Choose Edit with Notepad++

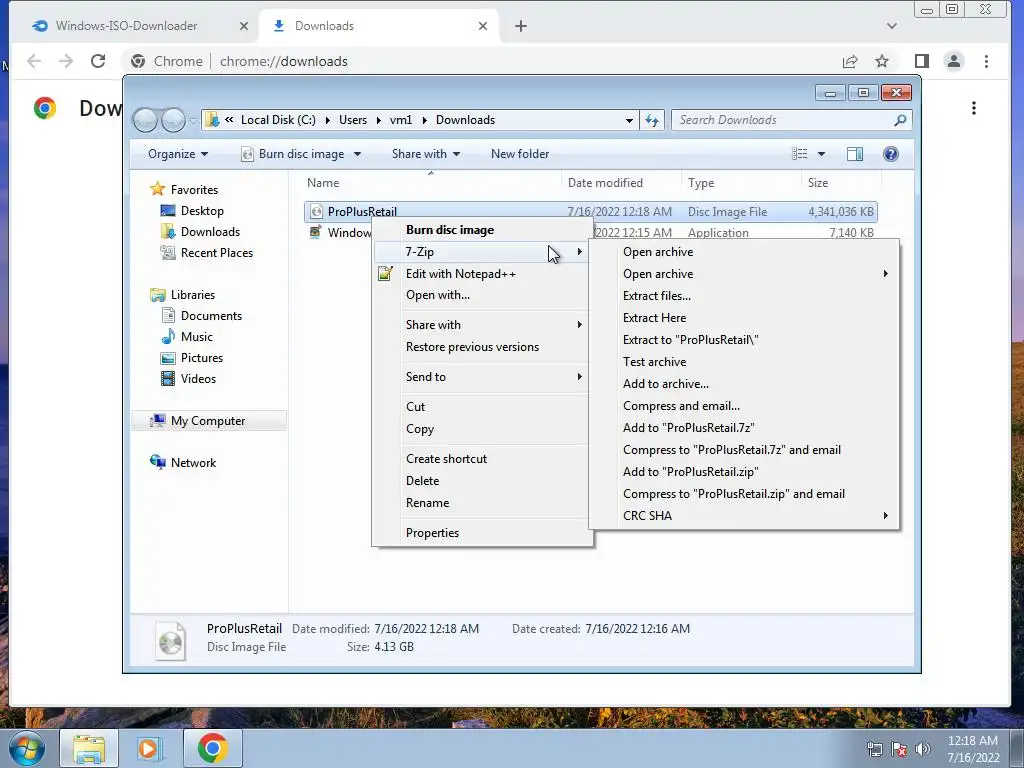click(x=482, y=274)
